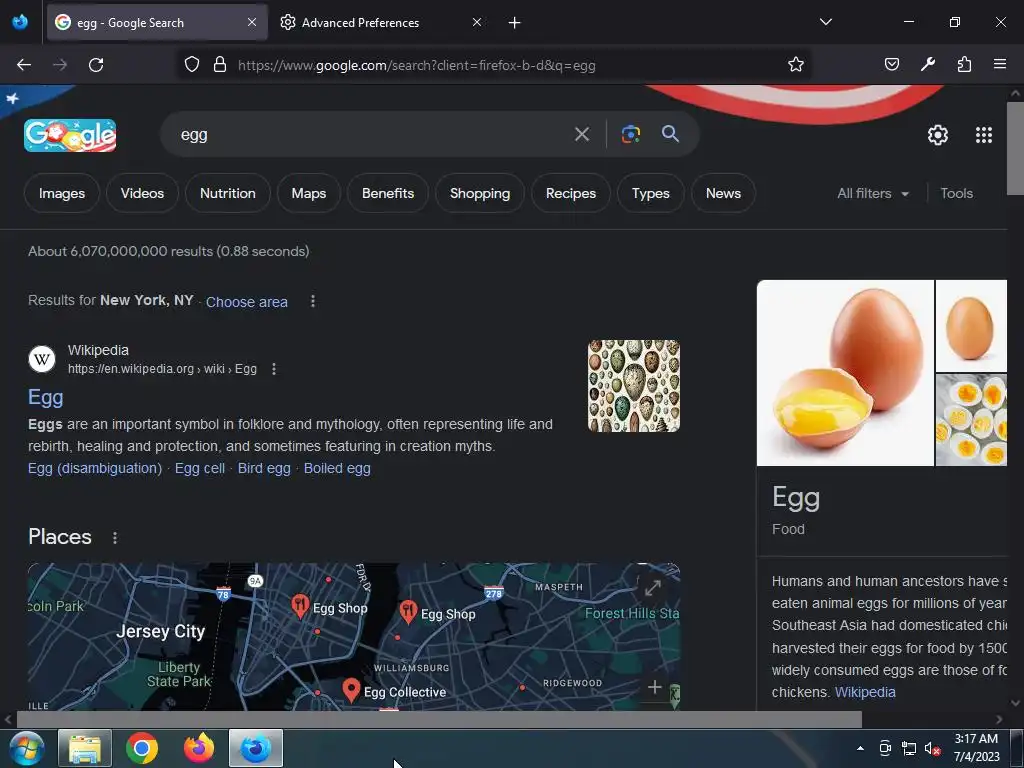The width and height of the screenshot is (1024, 768).
Task: Focus the URL address bar
Action: click(x=509, y=65)
